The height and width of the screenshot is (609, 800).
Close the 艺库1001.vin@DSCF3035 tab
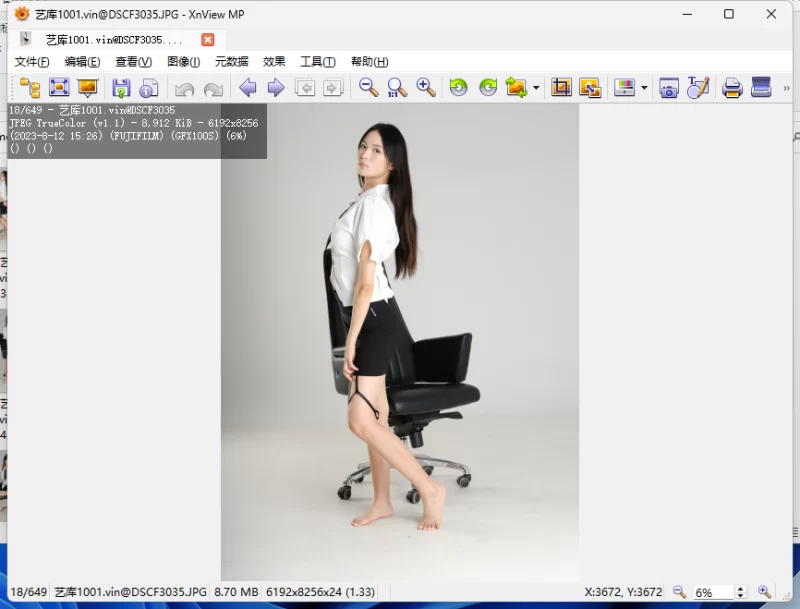pos(207,40)
